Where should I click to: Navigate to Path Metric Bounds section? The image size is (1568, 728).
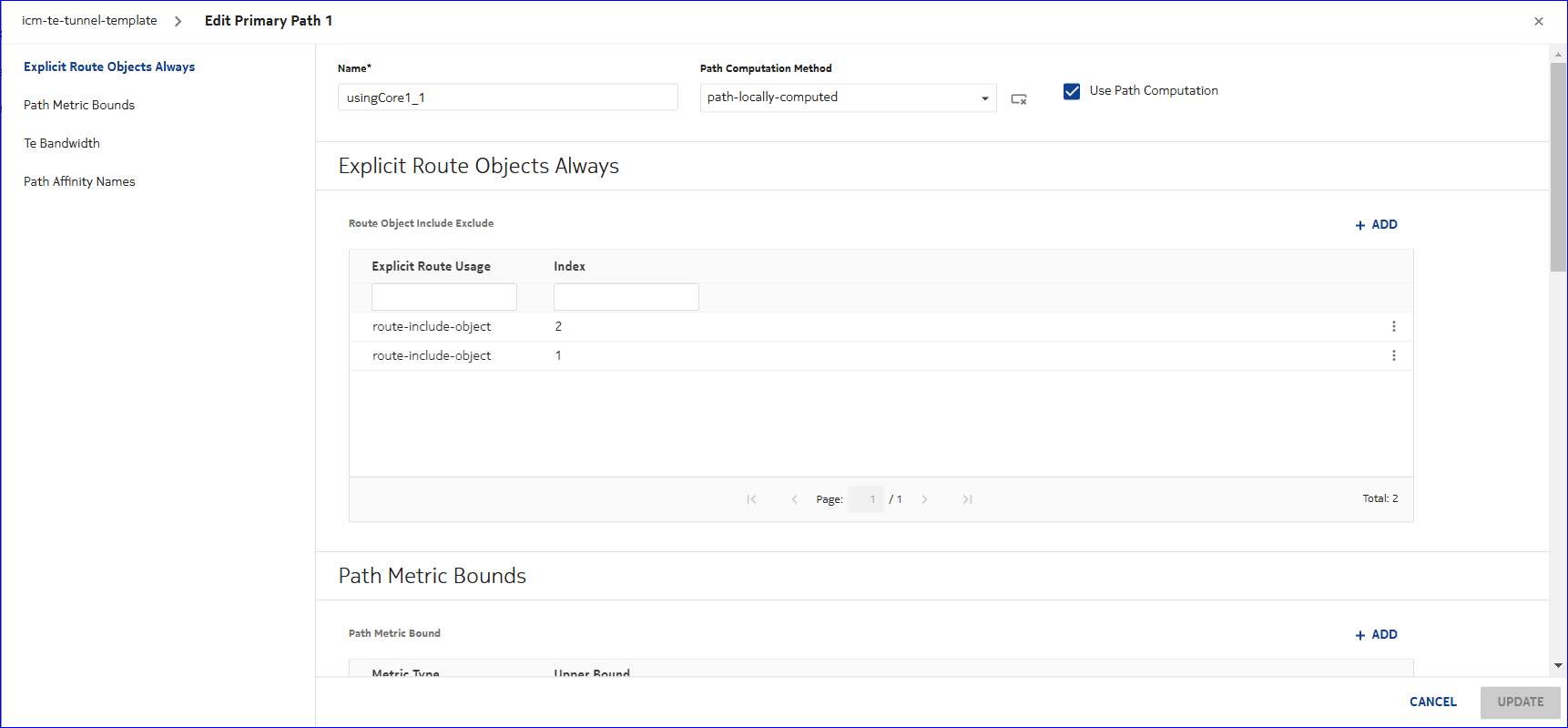(x=79, y=105)
